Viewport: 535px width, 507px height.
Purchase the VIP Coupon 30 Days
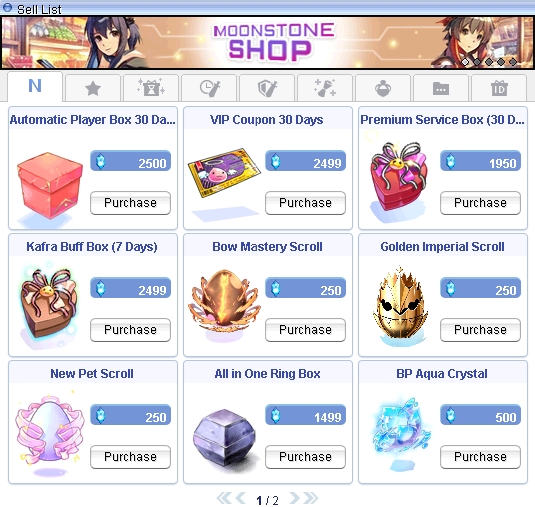(x=305, y=203)
